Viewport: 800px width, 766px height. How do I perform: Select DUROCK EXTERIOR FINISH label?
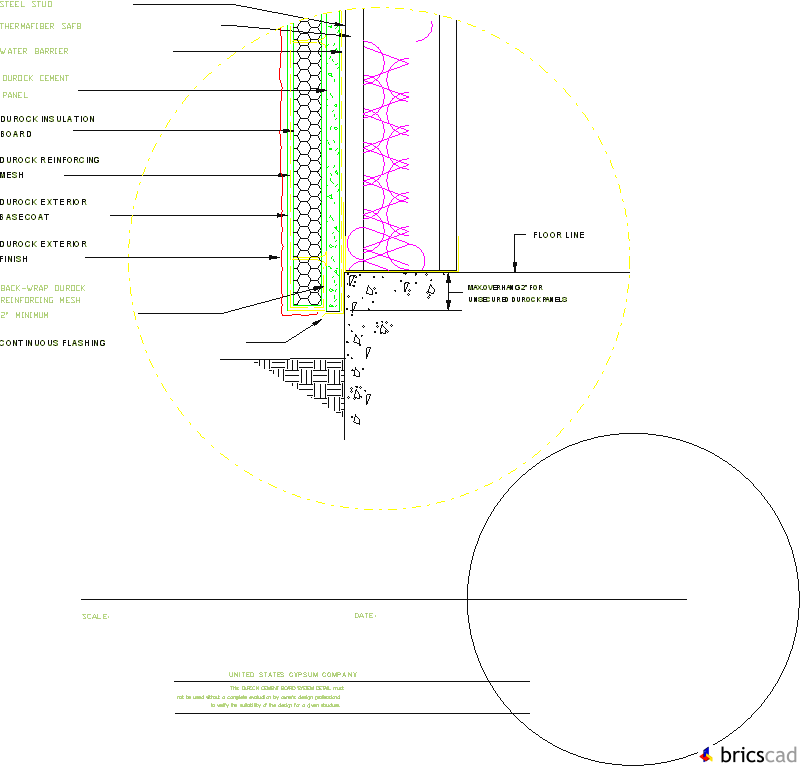43,251
